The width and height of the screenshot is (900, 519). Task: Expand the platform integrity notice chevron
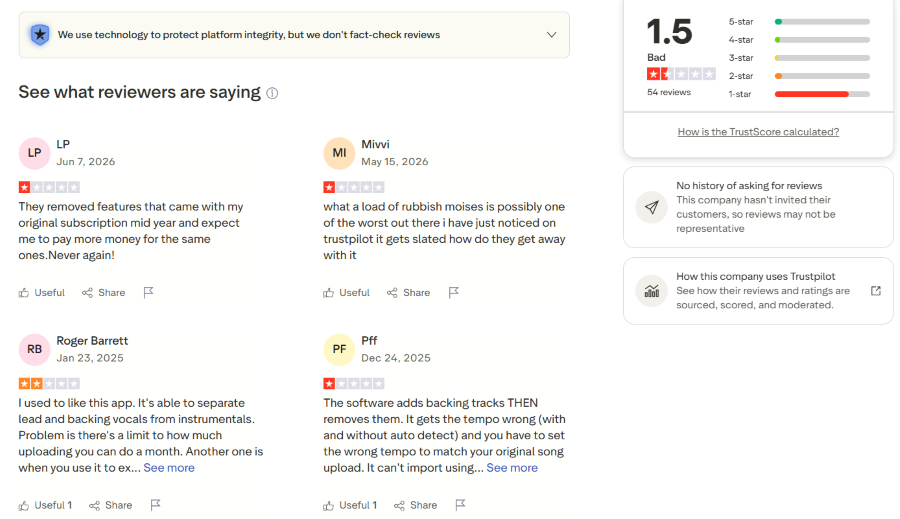pyautogui.click(x=551, y=35)
